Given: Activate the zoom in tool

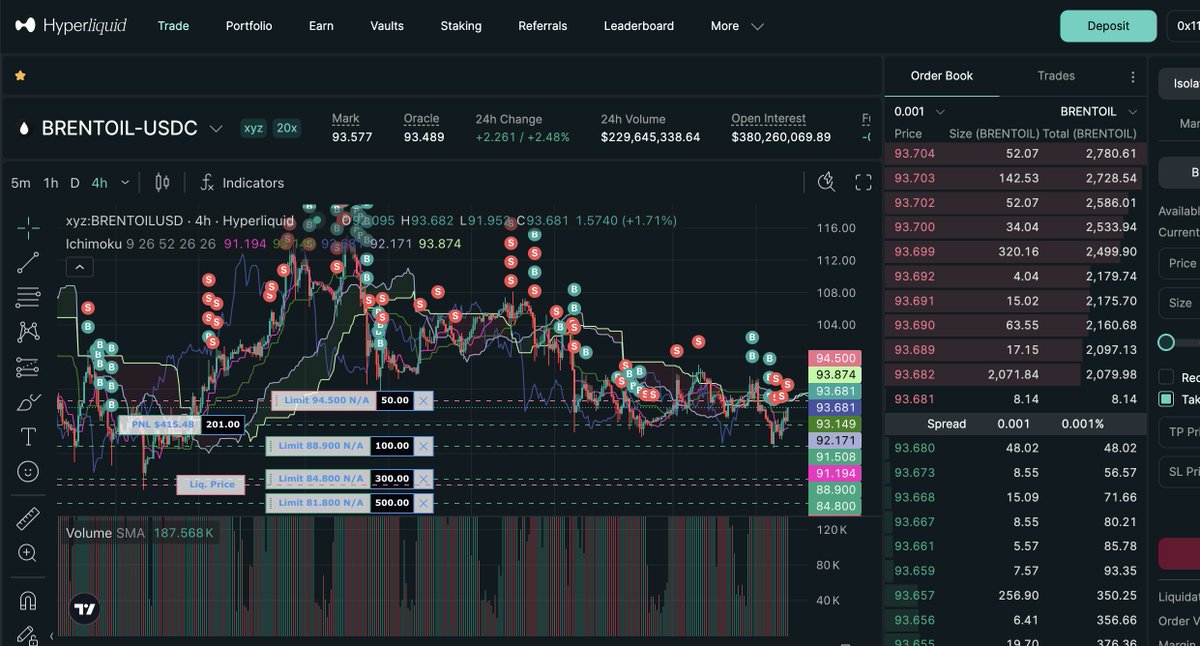Looking at the screenshot, I should click(x=28, y=553).
